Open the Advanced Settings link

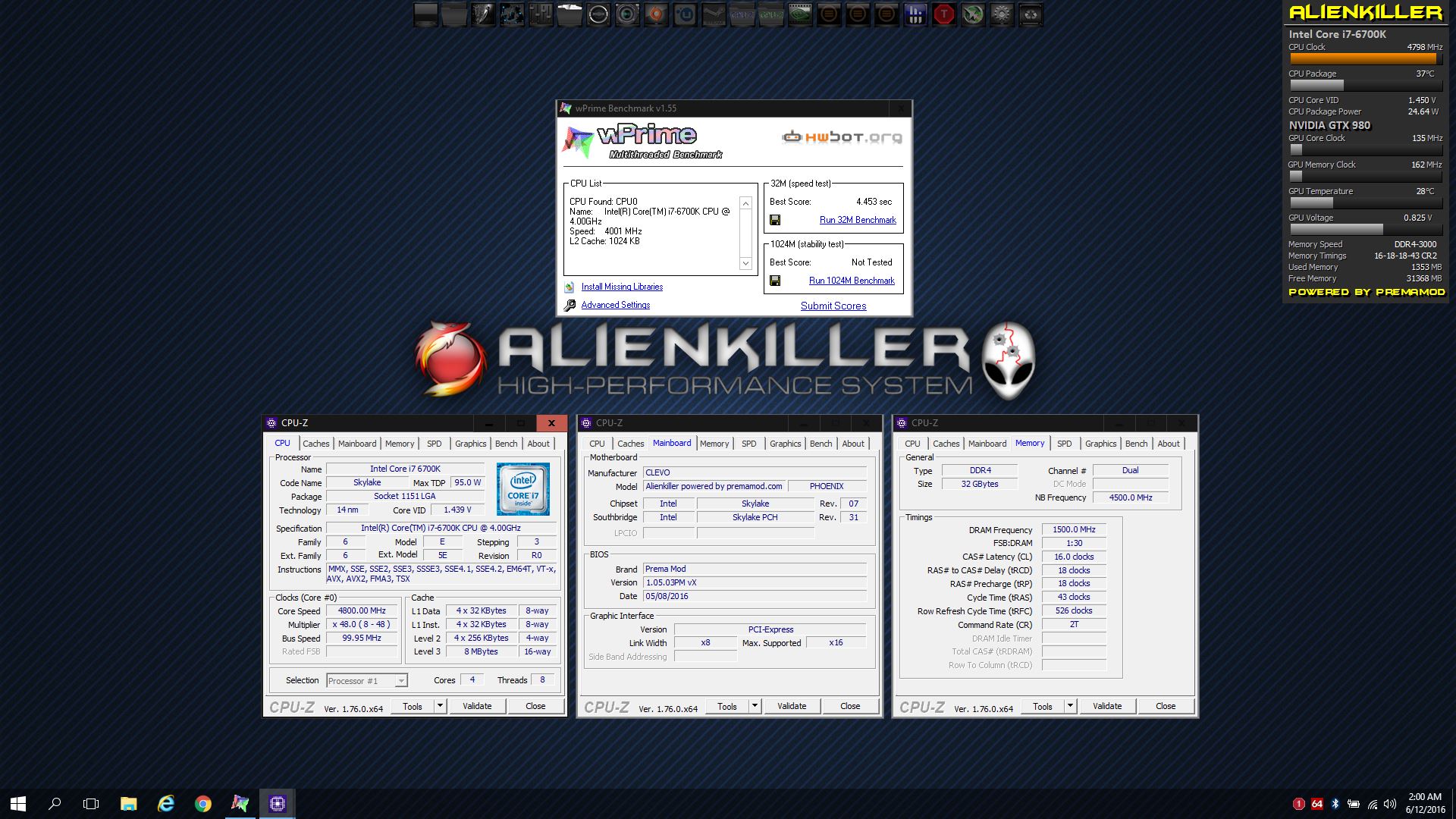[616, 305]
